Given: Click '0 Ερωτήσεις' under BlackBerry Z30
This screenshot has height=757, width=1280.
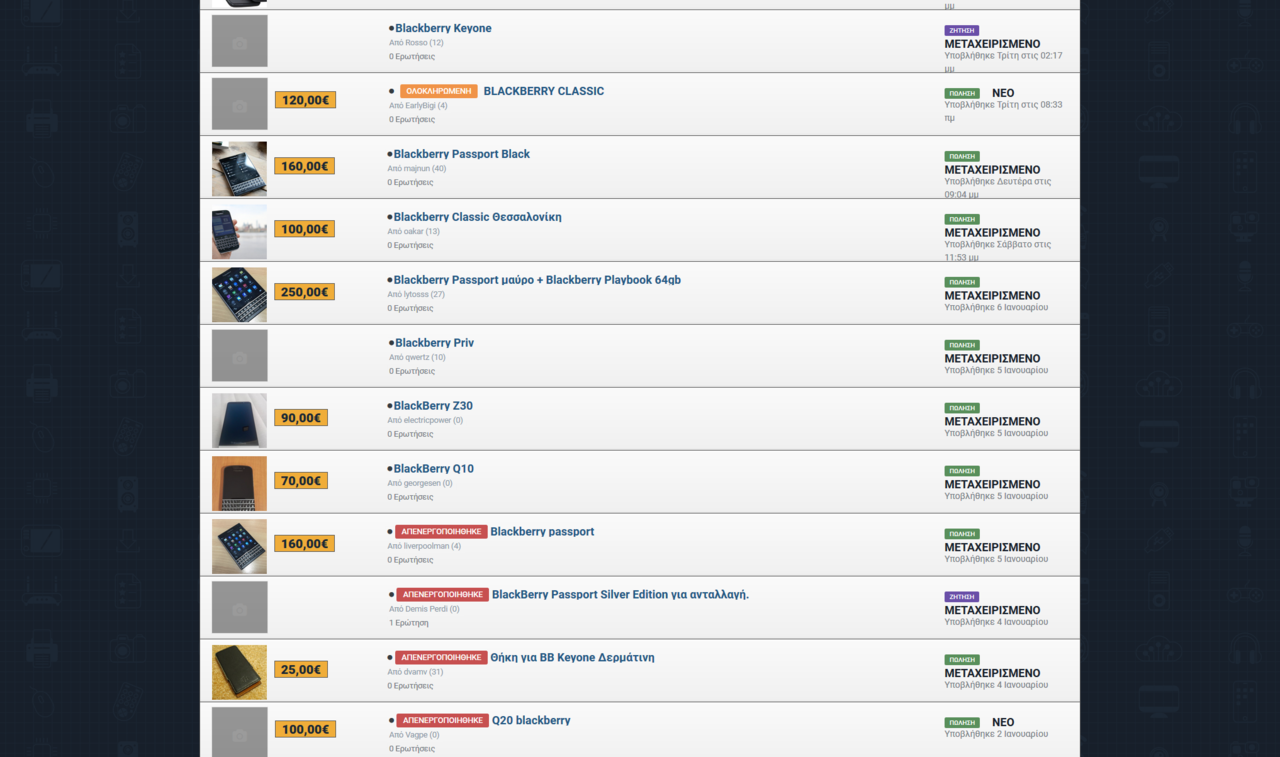Looking at the screenshot, I should [x=410, y=434].
